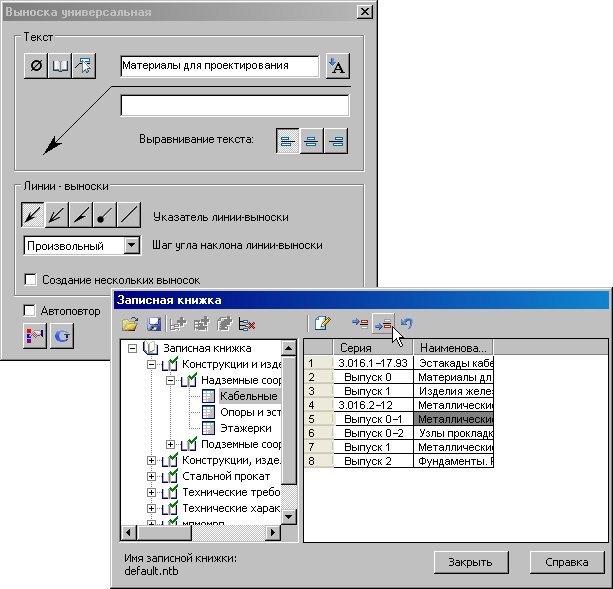613x589 pixels.
Task: Enable the Автоповтор checkbox
Action: point(30,311)
